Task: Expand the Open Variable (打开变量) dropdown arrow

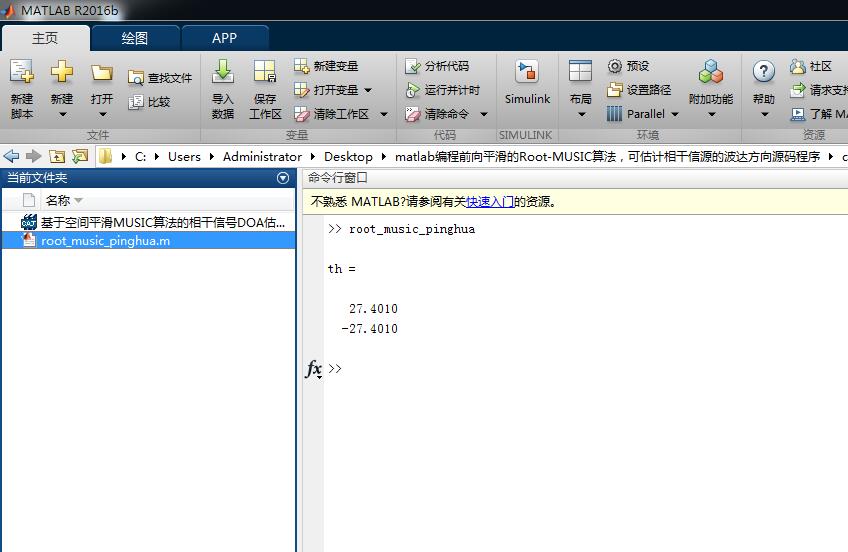Action: point(368,90)
